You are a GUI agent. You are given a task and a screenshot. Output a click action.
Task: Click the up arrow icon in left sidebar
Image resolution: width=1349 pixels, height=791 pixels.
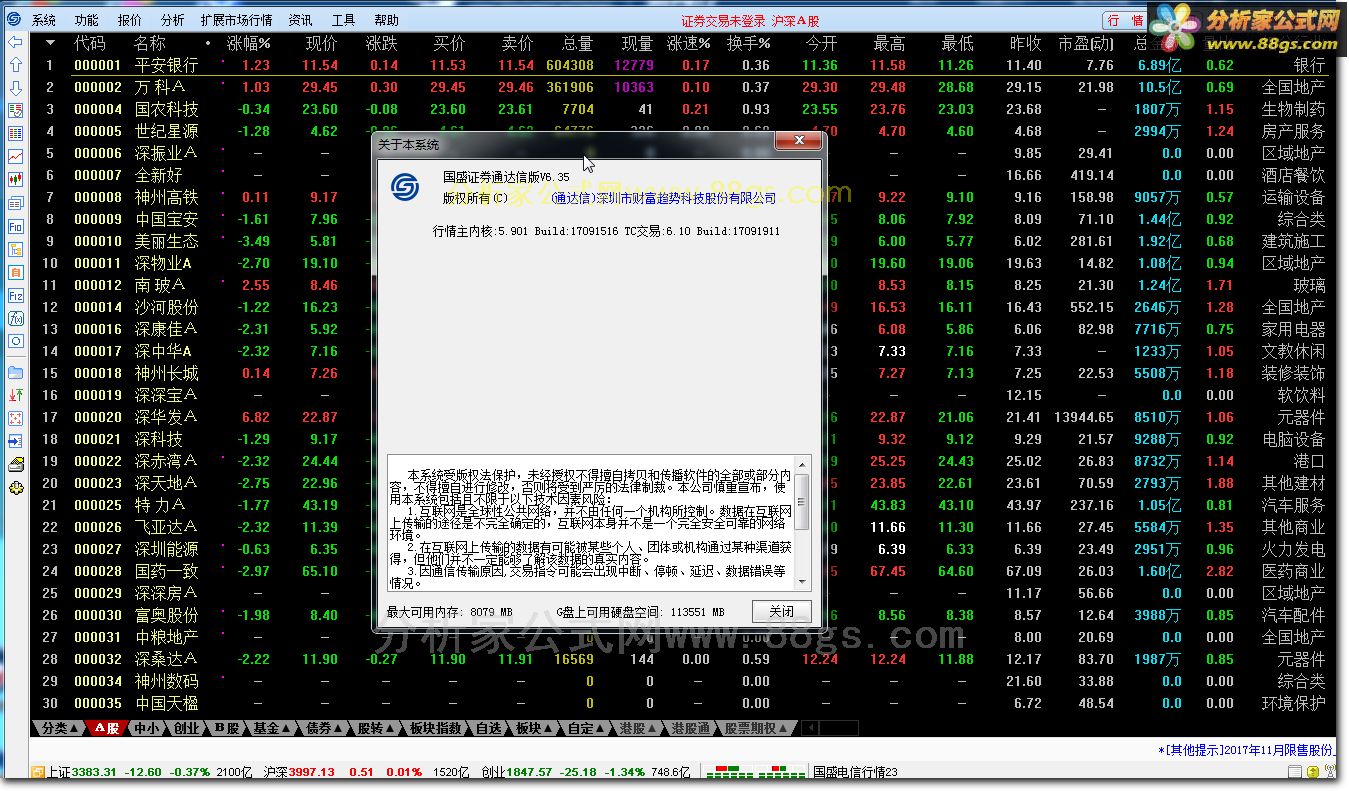15,64
